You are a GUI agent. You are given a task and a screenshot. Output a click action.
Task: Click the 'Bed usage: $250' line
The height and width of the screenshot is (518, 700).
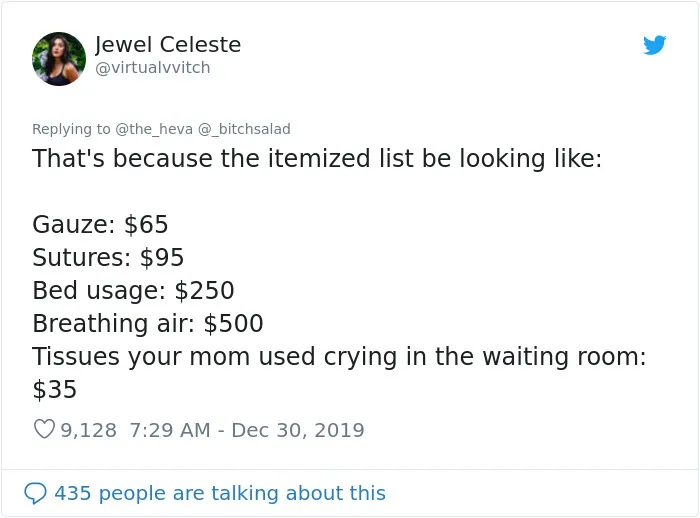click(x=133, y=290)
